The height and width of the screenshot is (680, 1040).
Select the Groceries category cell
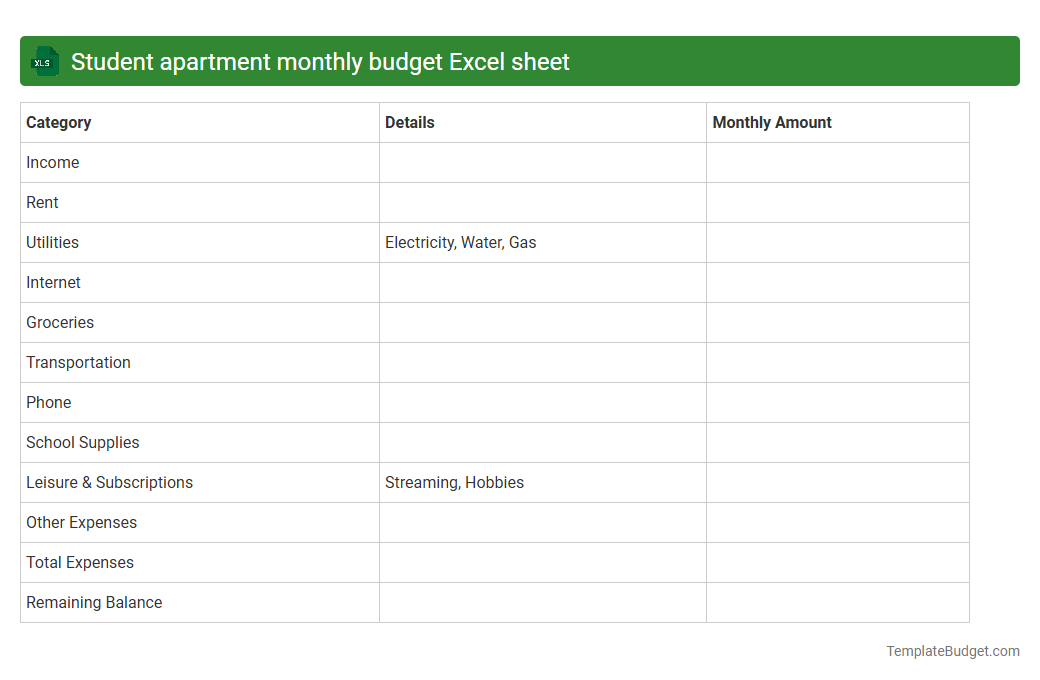60,322
